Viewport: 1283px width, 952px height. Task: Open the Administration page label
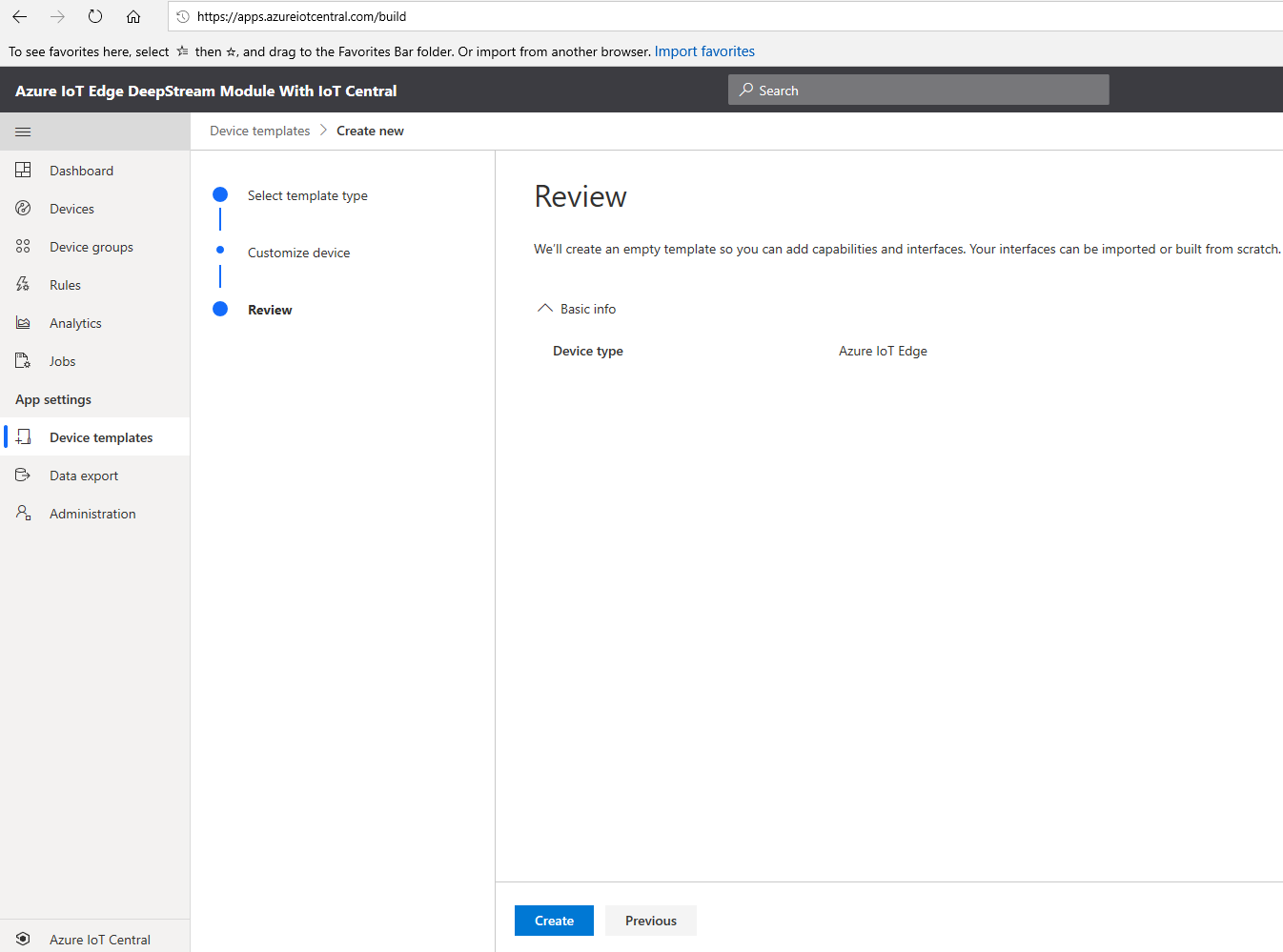coord(92,514)
